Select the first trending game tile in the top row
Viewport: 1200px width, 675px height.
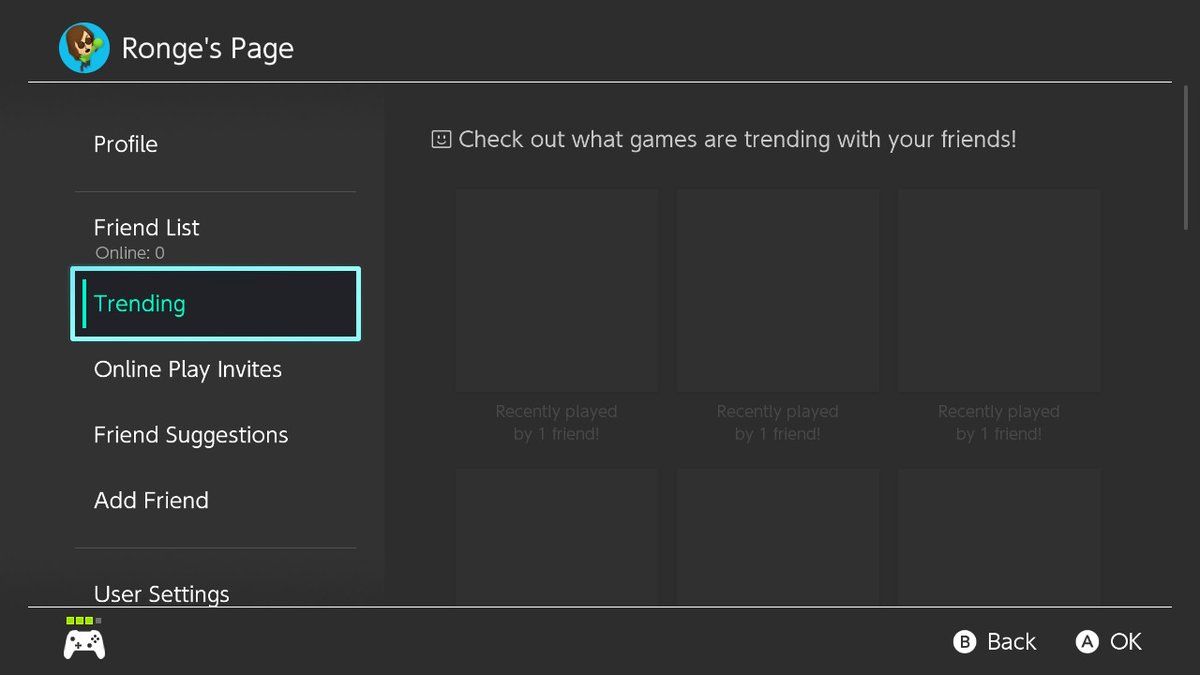(557, 291)
